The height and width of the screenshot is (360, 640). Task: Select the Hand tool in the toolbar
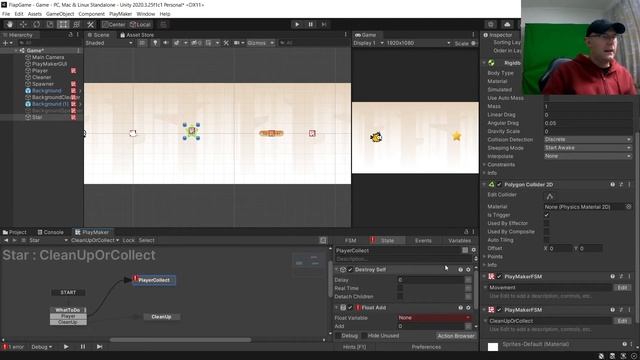[x=9, y=24]
